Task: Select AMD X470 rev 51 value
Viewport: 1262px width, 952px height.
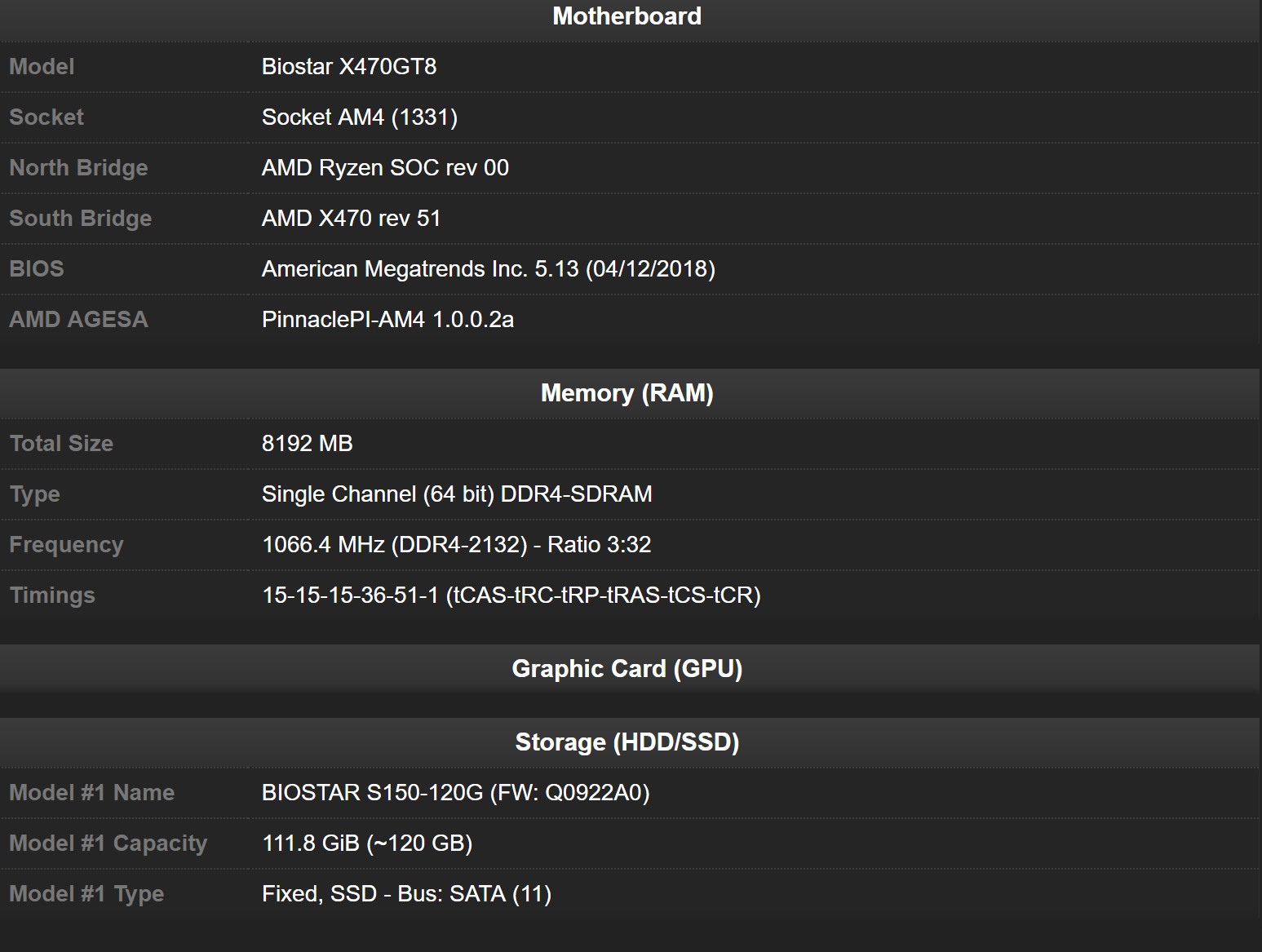Action: click(x=352, y=219)
